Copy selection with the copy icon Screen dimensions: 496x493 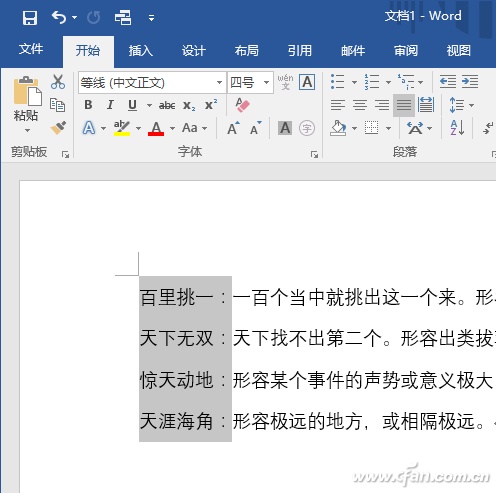[x=57, y=105]
